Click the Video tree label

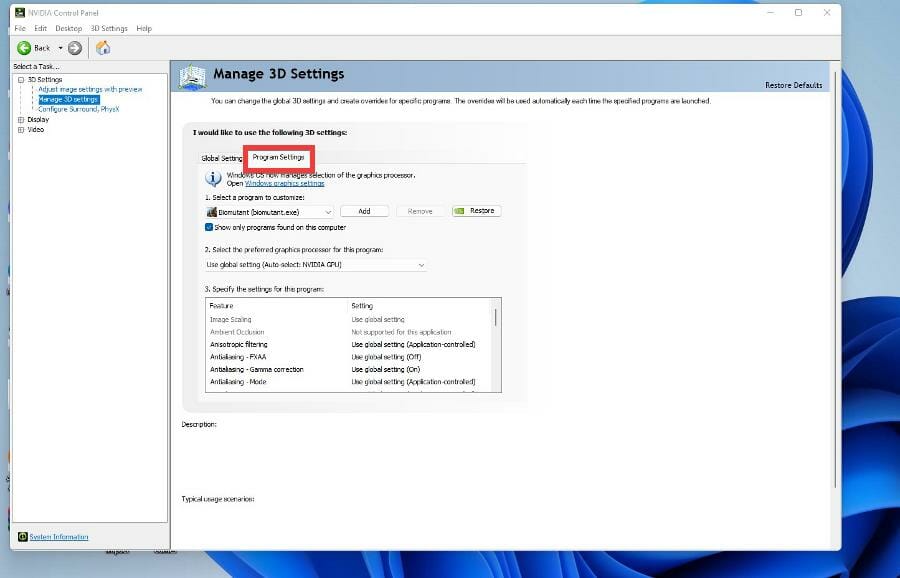tap(36, 130)
